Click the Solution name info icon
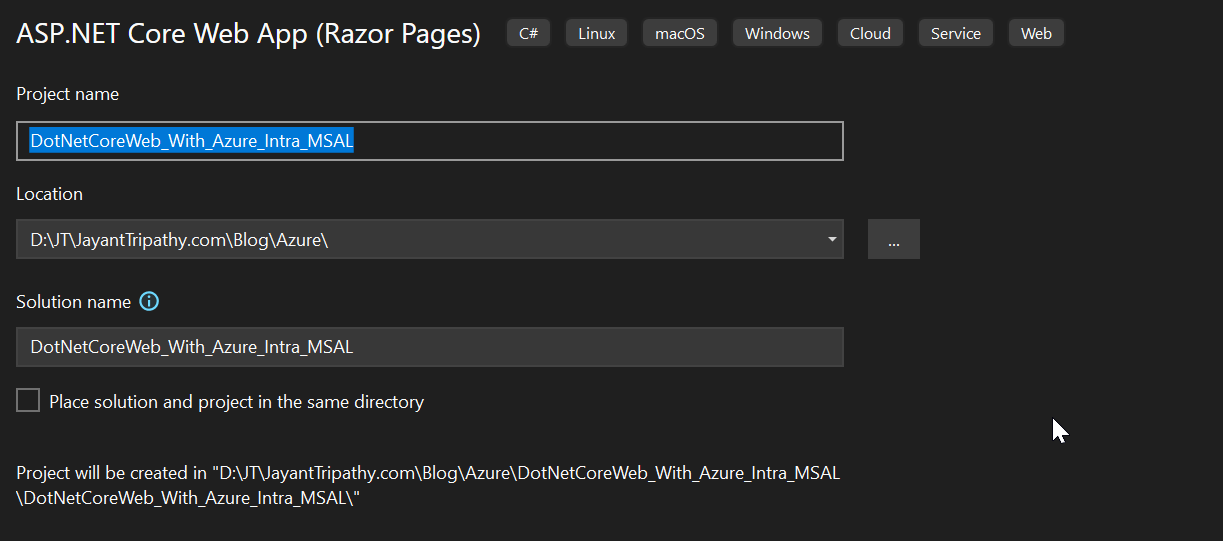 click(149, 301)
